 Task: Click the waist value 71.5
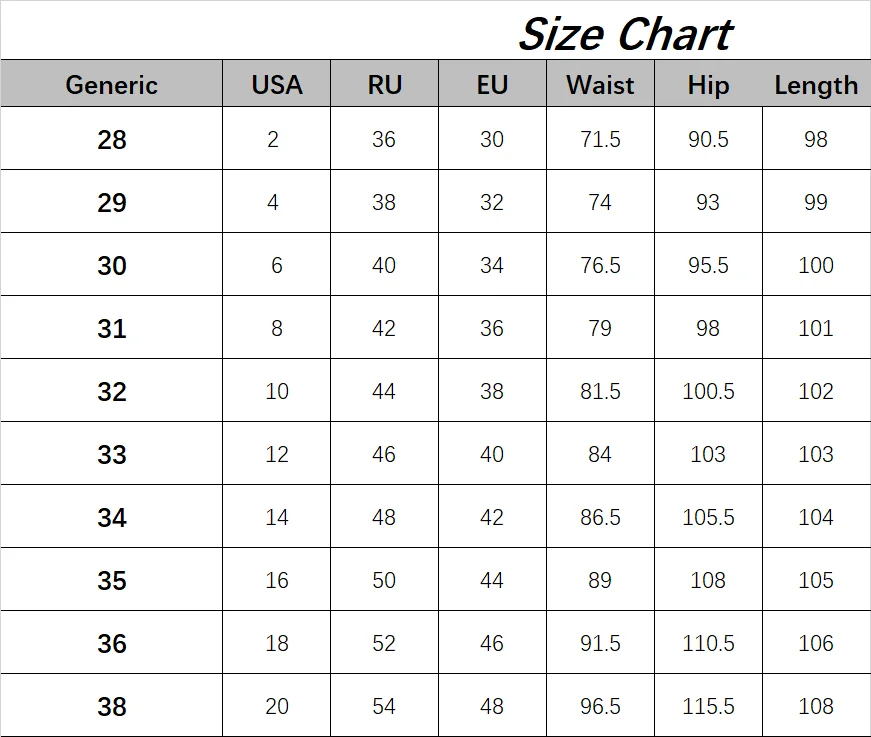600,140
